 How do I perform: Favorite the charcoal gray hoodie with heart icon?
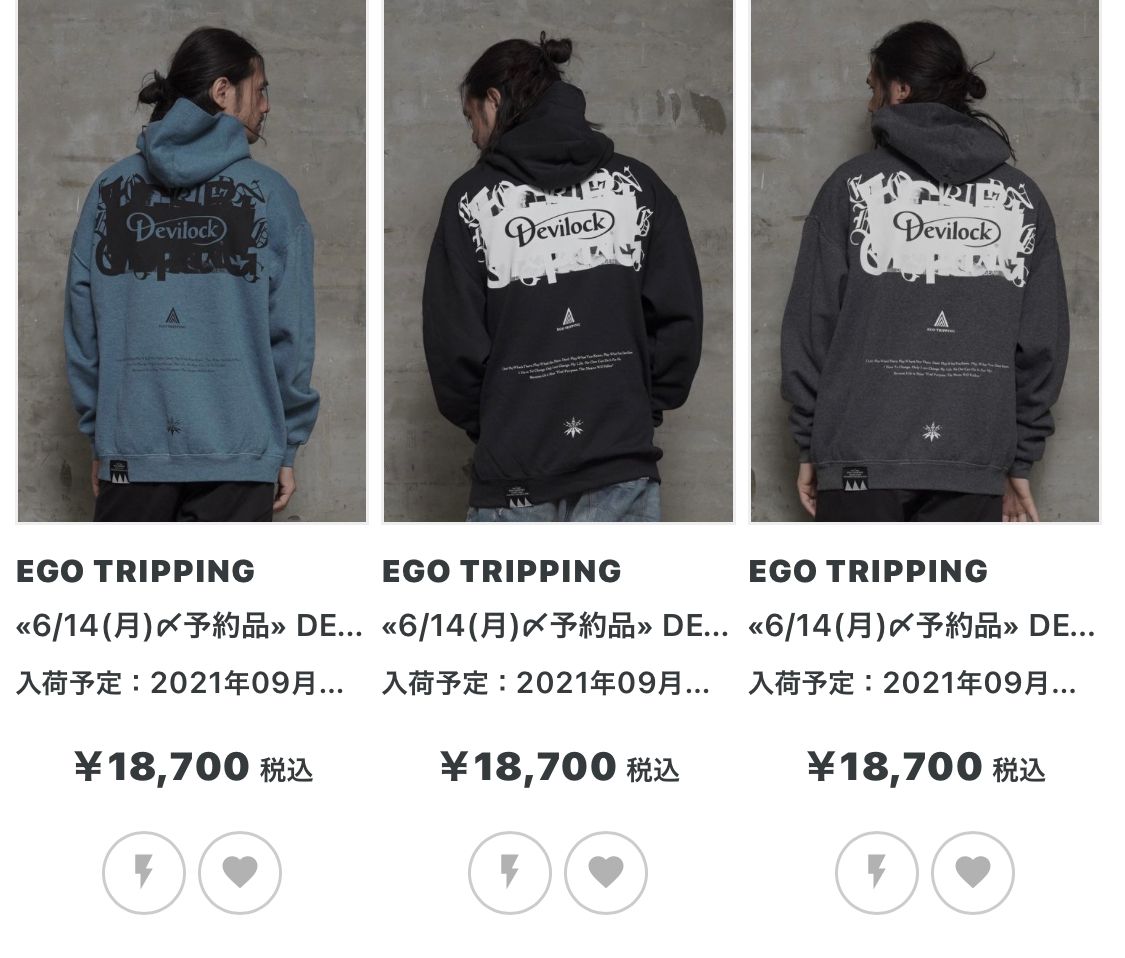click(x=973, y=873)
